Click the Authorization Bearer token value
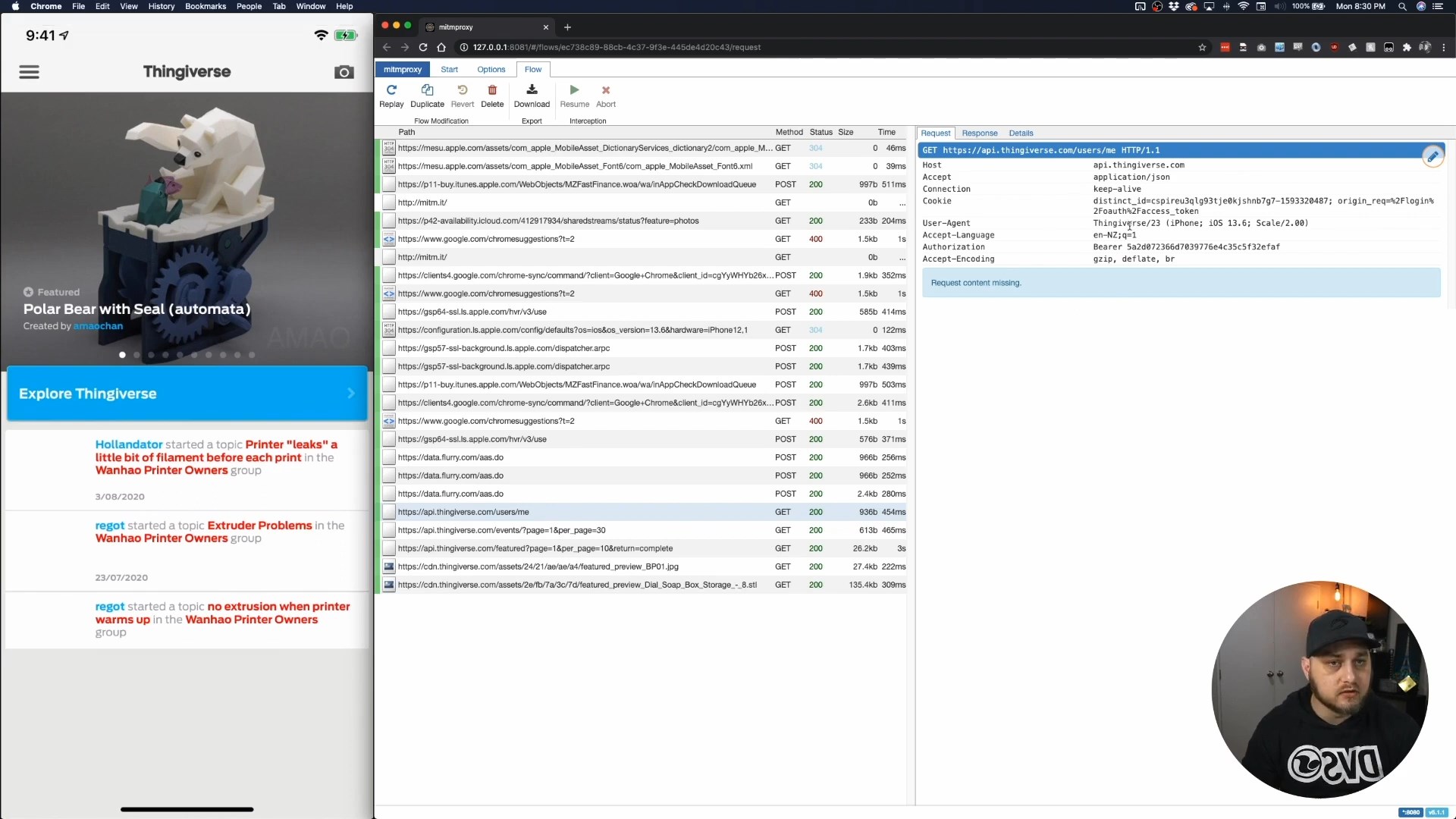Screen dimensions: 1456x819 [1186, 247]
